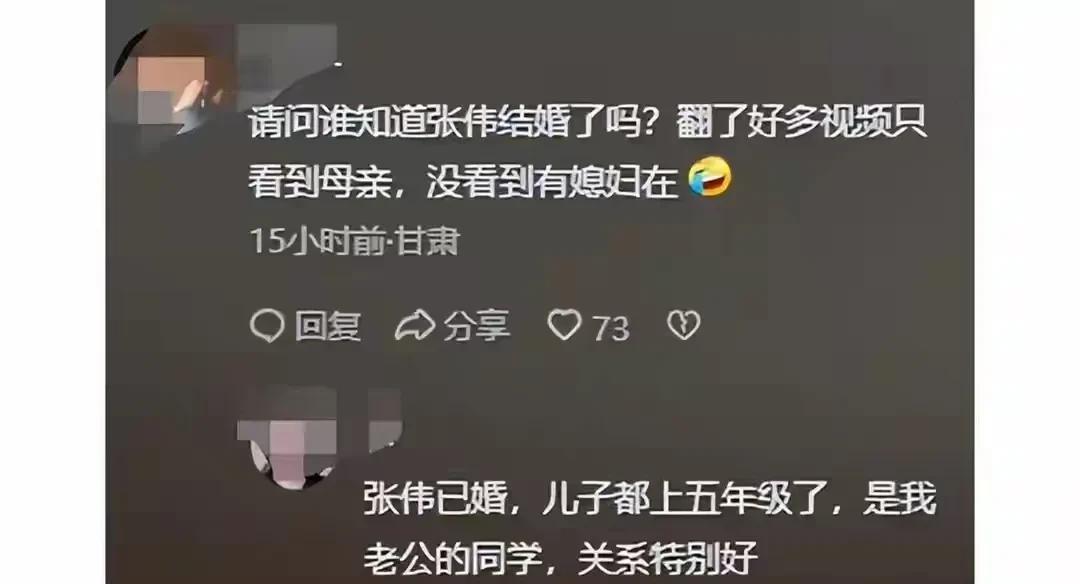Tap the phrase 翻了好多视频只

800,123
